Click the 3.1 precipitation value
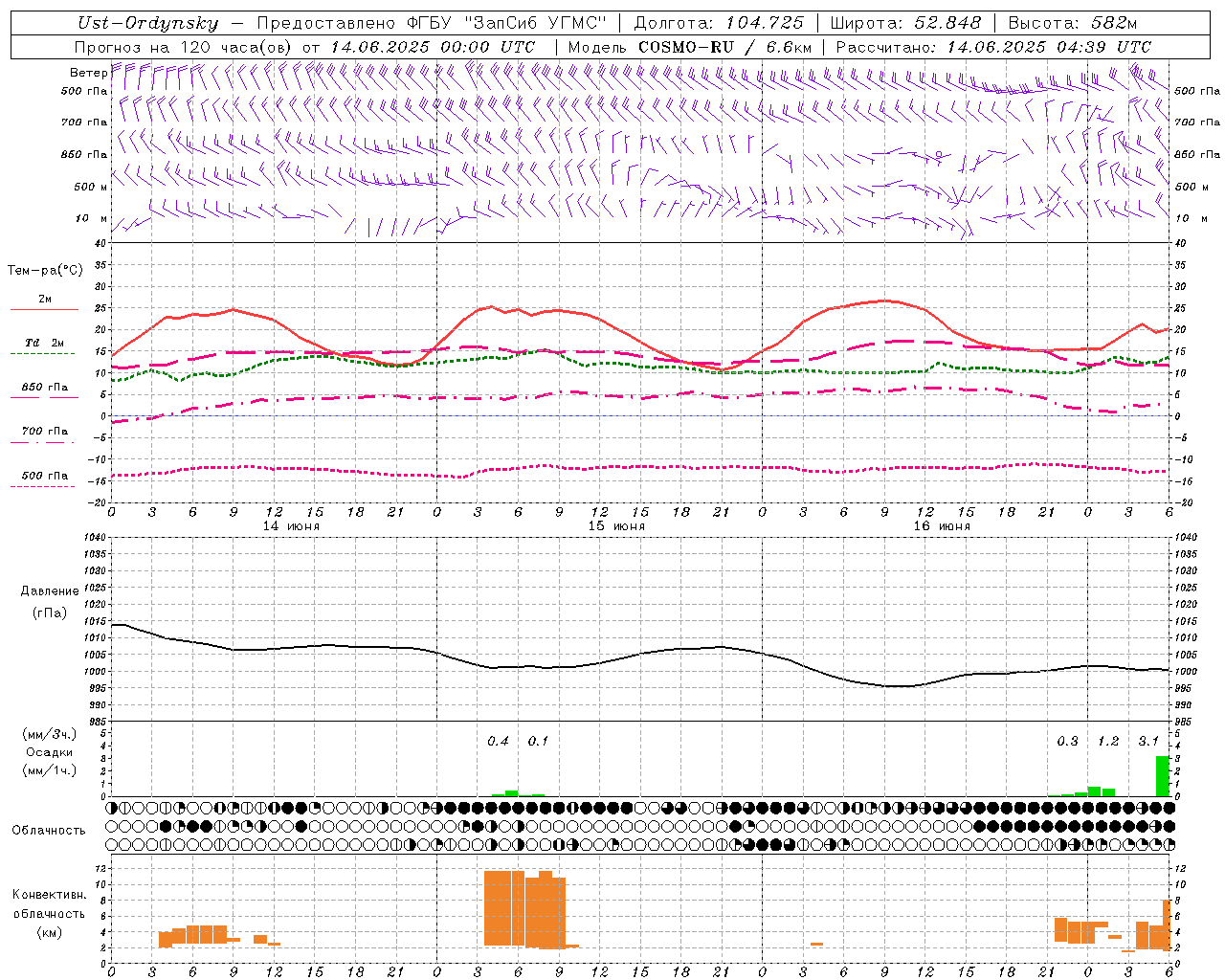Screen dimensions: 1225x980 (1148, 742)
